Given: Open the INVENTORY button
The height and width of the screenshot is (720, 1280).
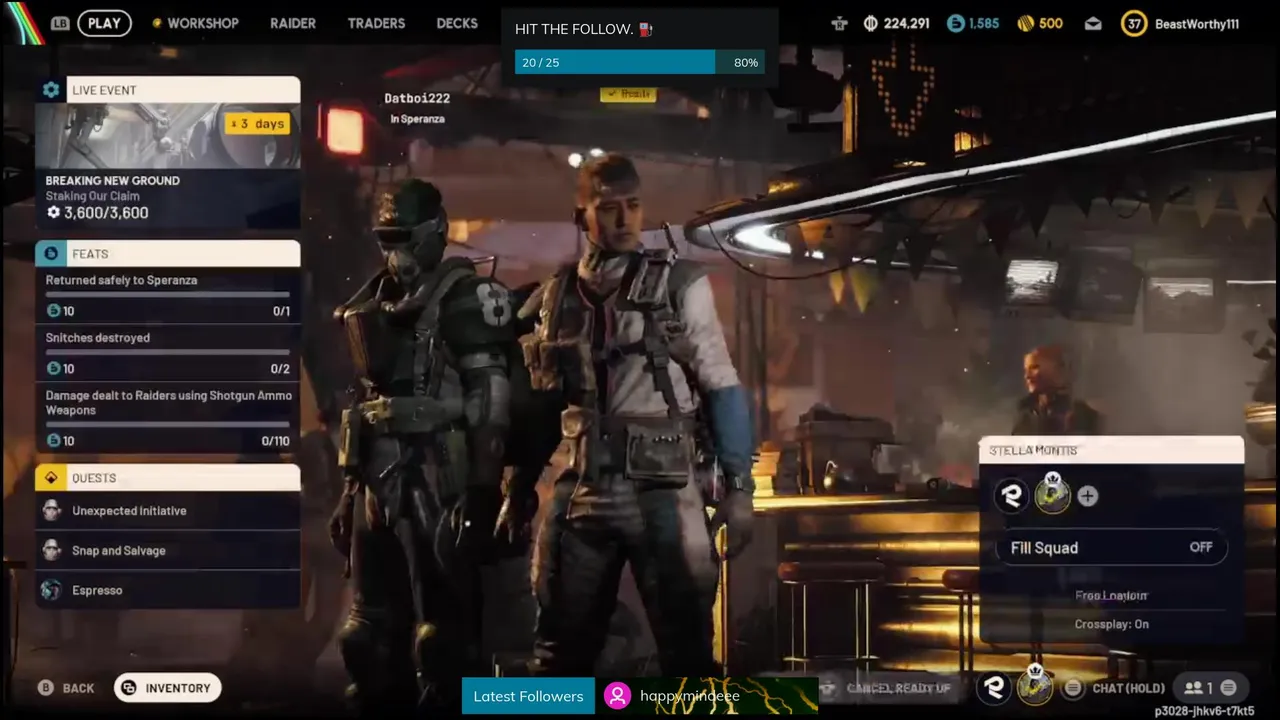Looking at the screenshot, I should coord(168,688).
